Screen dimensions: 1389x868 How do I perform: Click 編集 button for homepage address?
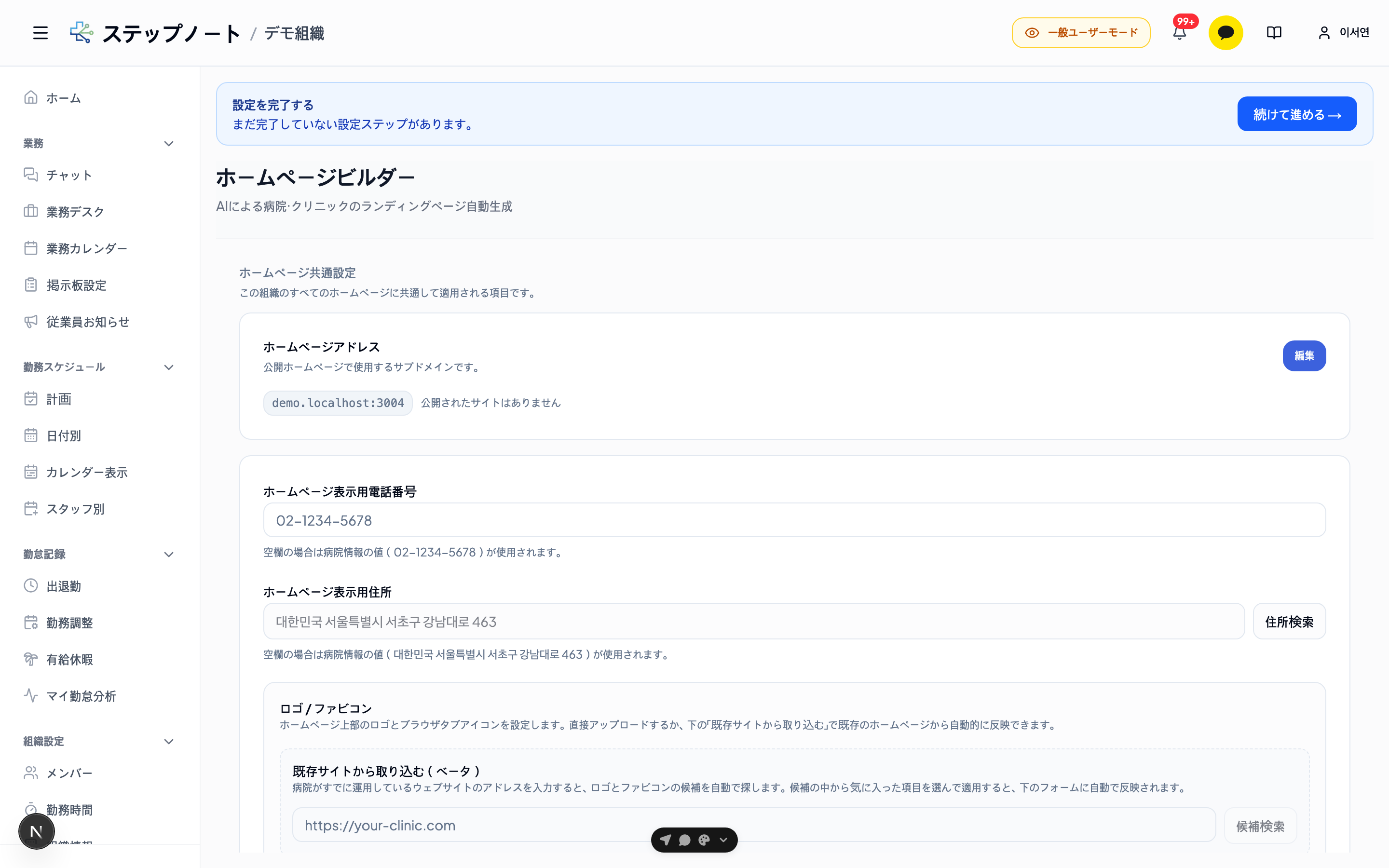[1304, 356]
